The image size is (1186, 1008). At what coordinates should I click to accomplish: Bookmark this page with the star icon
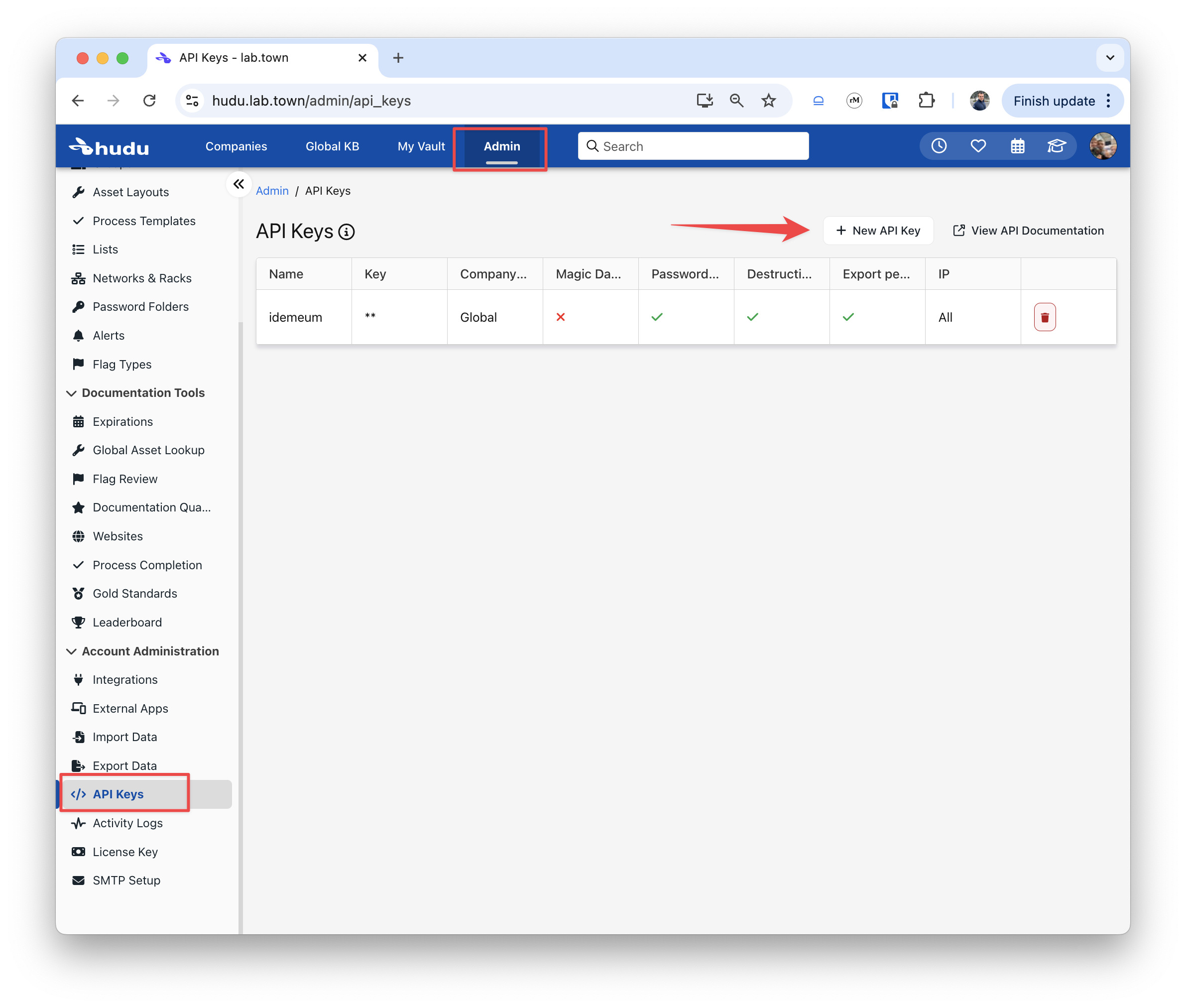pyautogui.click(x=768, y=101)
